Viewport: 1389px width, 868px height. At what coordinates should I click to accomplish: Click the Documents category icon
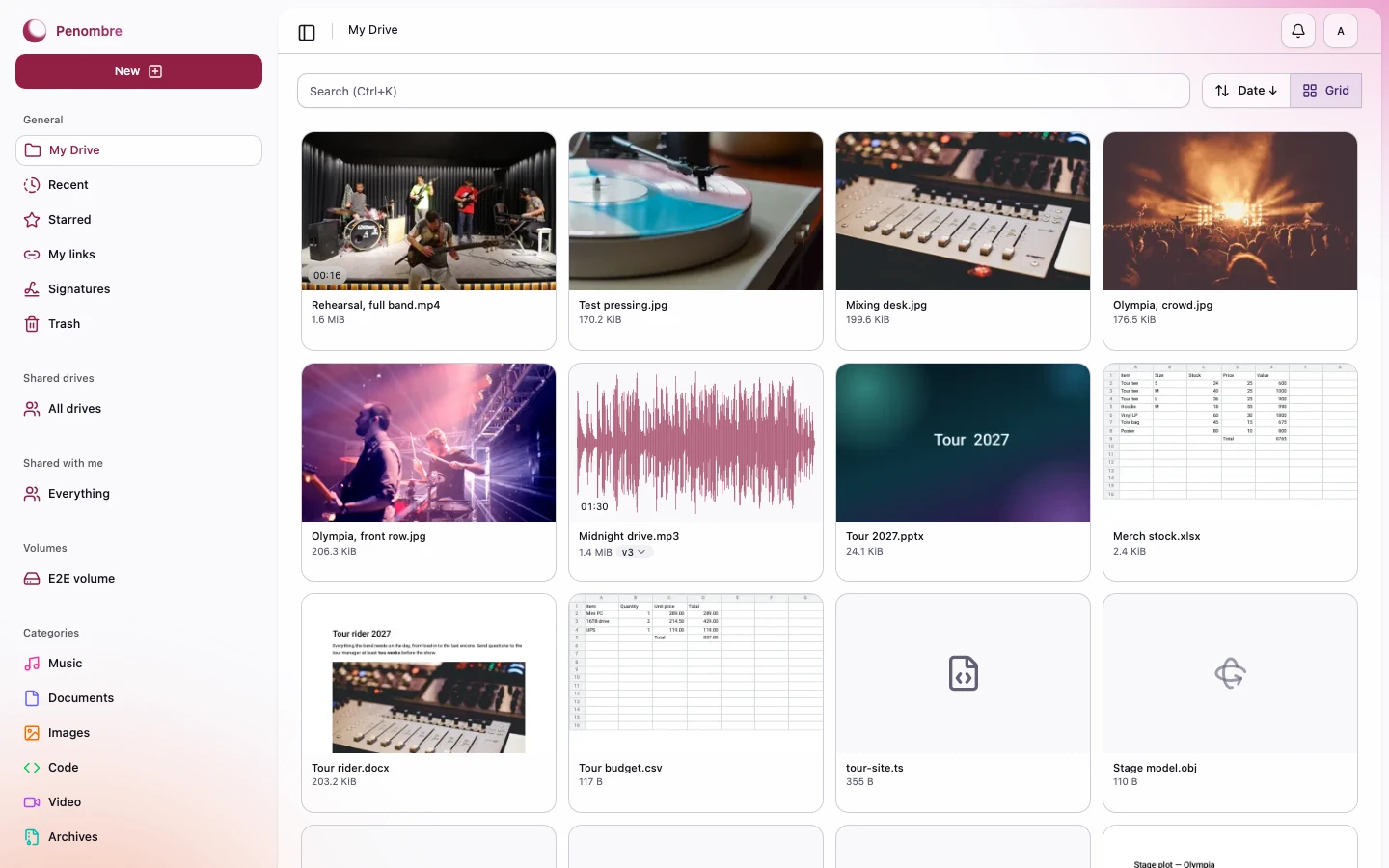click(x=32, y=698)
